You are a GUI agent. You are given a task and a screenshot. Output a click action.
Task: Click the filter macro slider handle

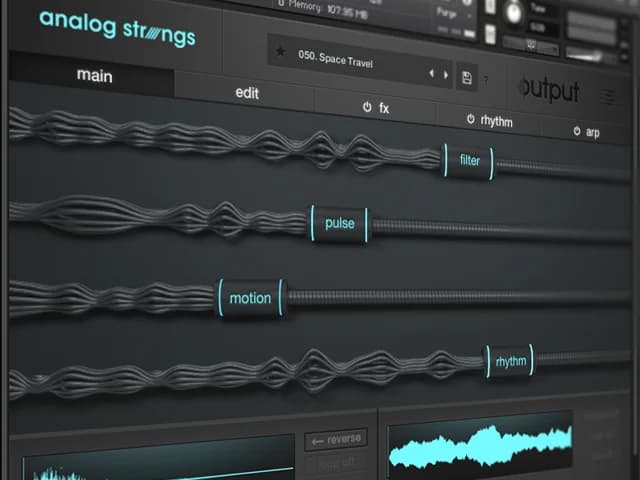469,160
